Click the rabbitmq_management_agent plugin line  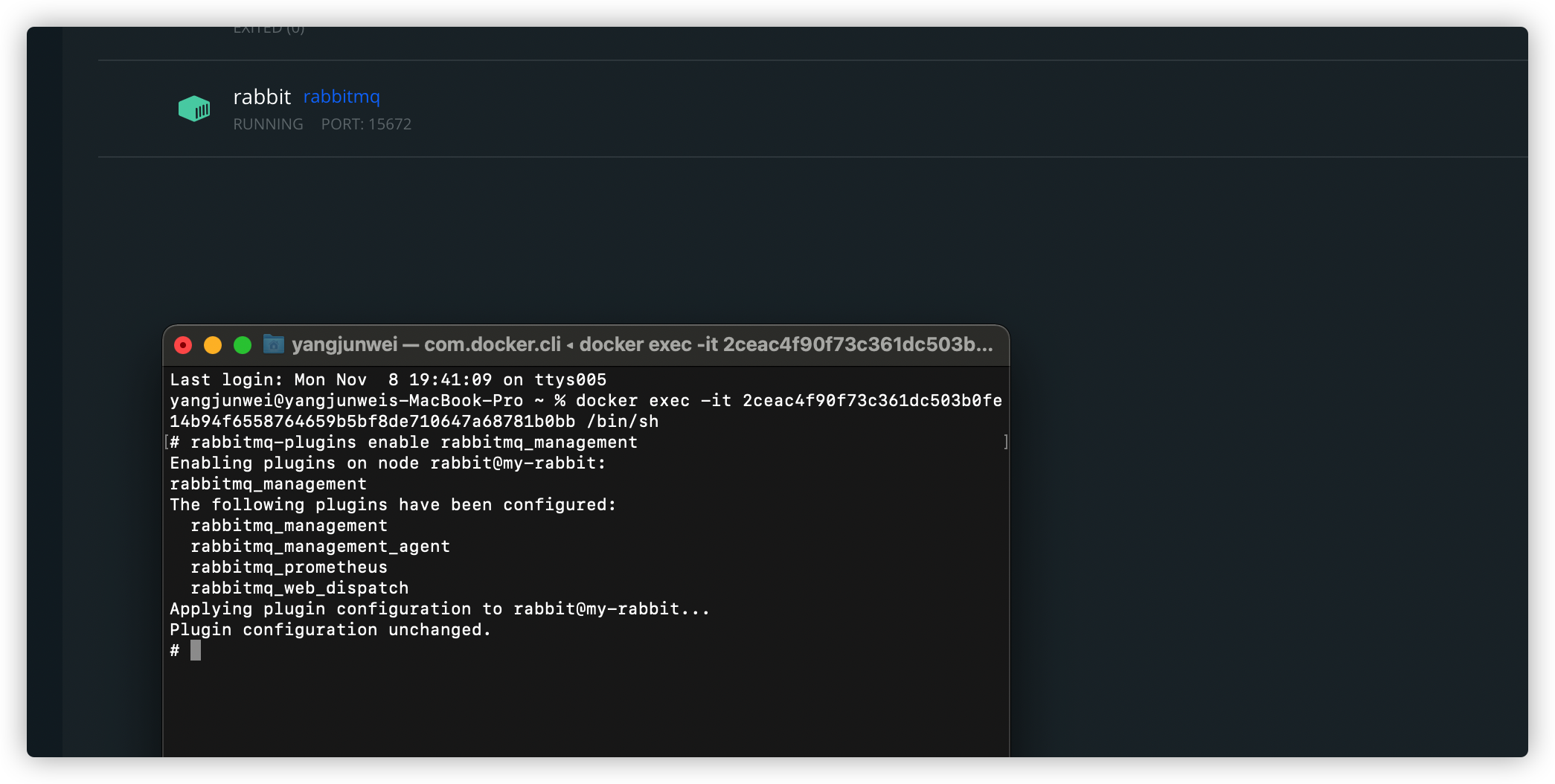click(320, 547)
